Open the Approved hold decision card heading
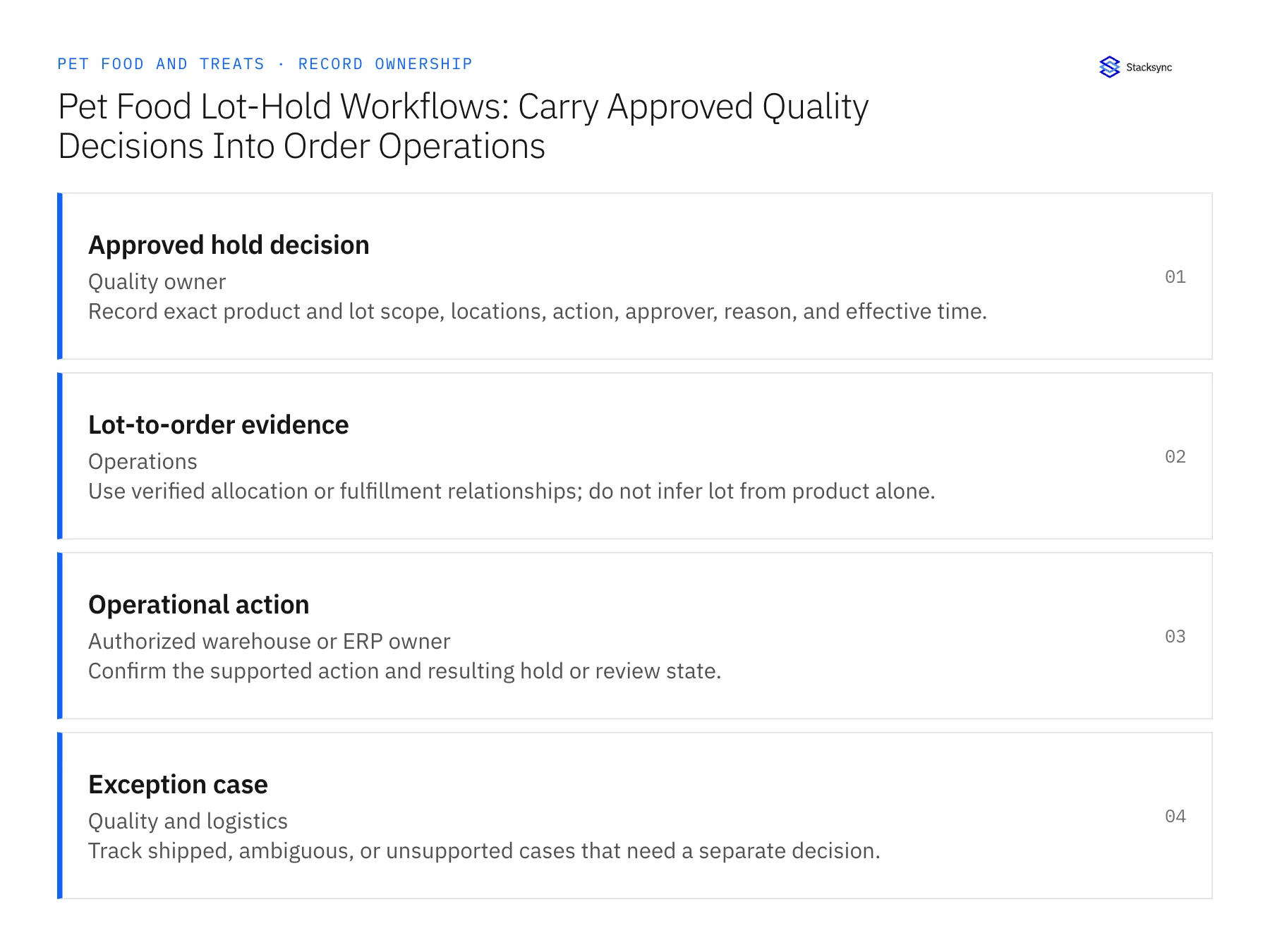Viewport: 1270px width, 952px height. click(x=229, y=245)
